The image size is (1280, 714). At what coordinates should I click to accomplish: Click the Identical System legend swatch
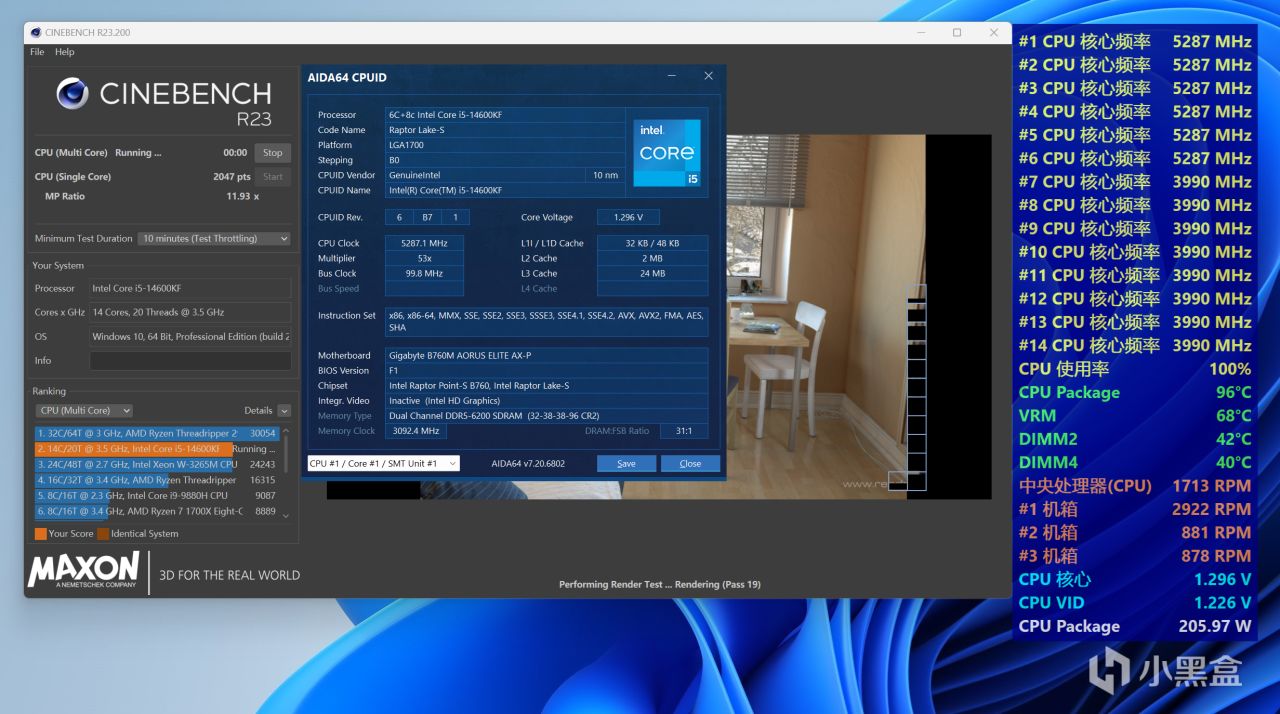103,534
